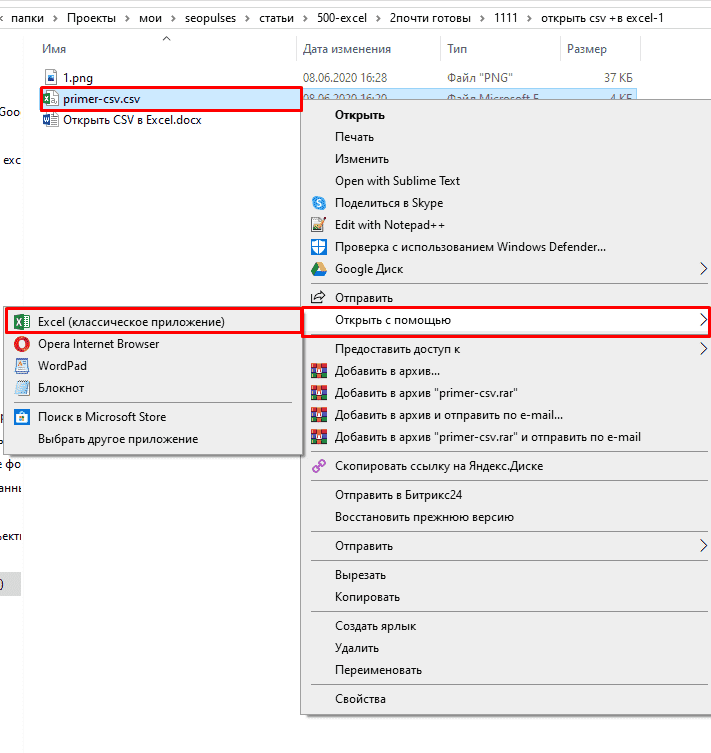Choose Добавить в архив и отправить по e-mail…
Viewport: 711px width, 753px height.
(449, 415)
